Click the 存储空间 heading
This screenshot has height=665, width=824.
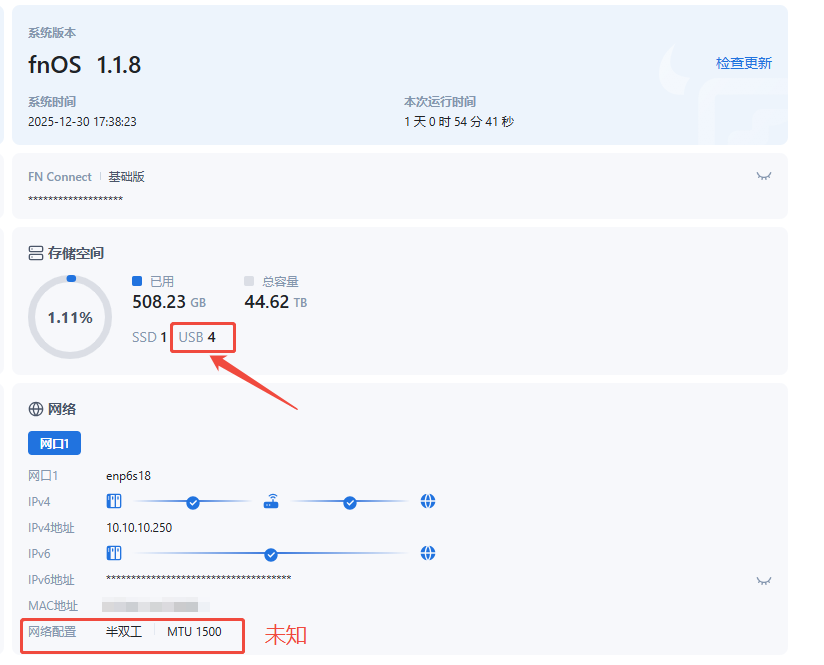pos(76,253)
